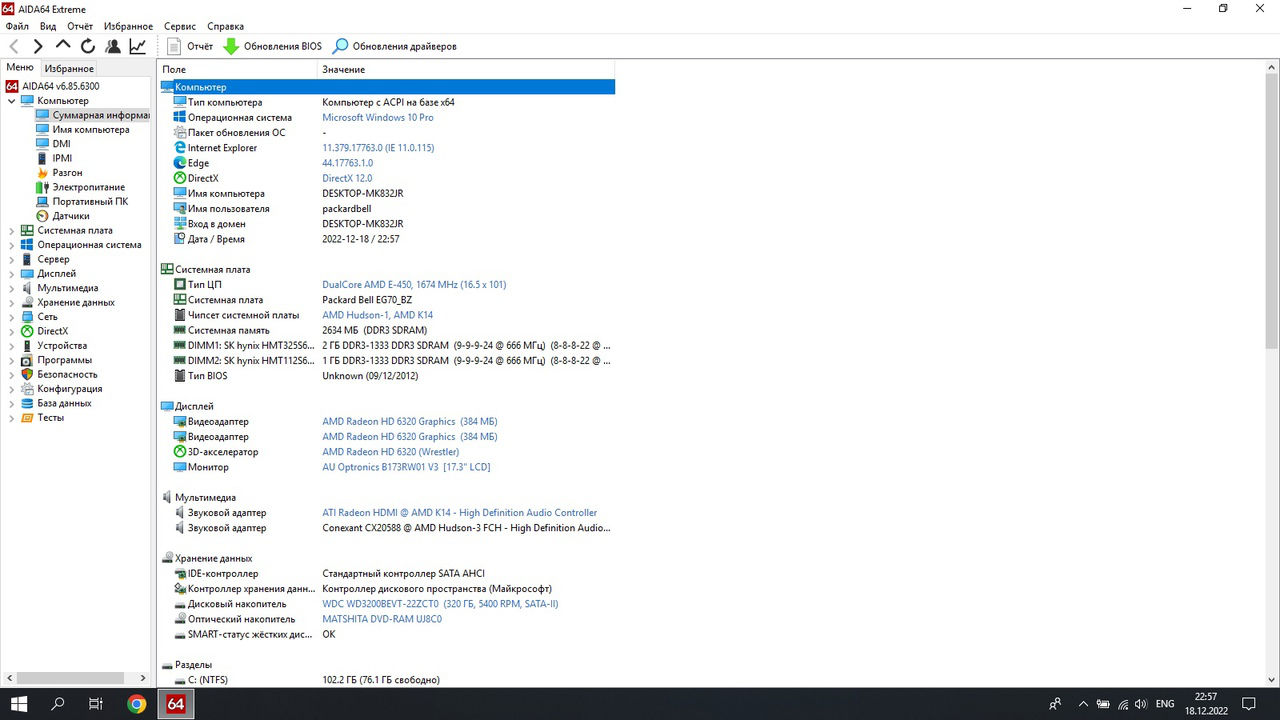Image resolution: width=1280 pixels, height=720 pixels.
Task: Open Microsoft Windows 10 Pro link
Action: point(377,118)
